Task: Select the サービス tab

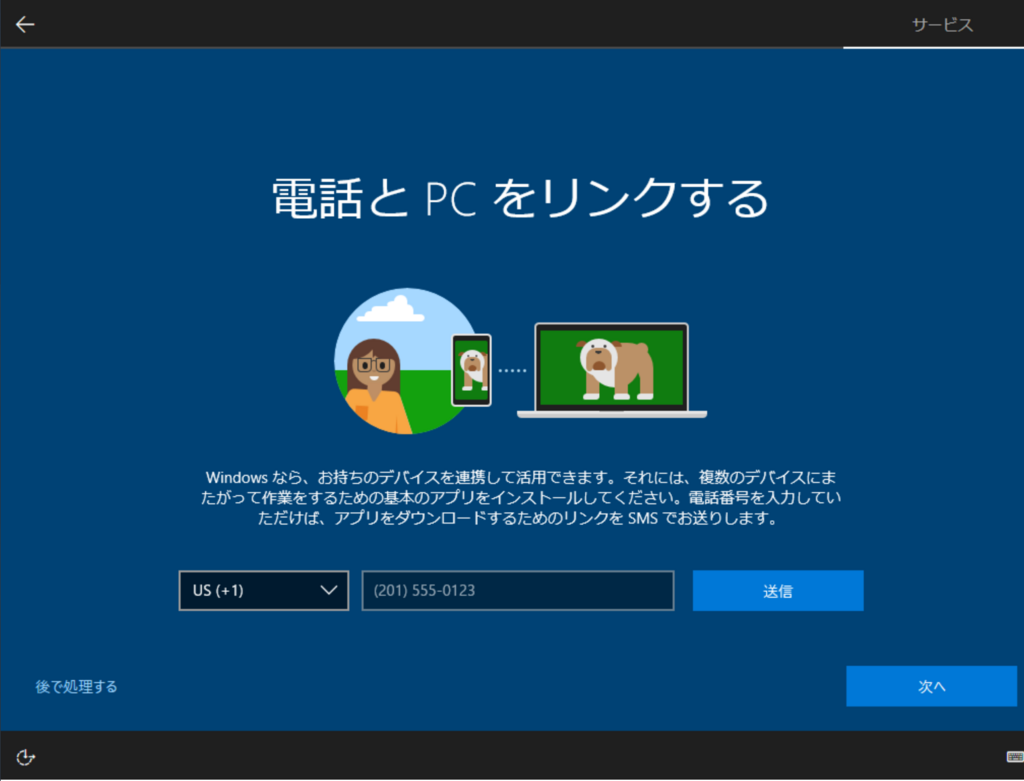Action: tap(942, 25)
